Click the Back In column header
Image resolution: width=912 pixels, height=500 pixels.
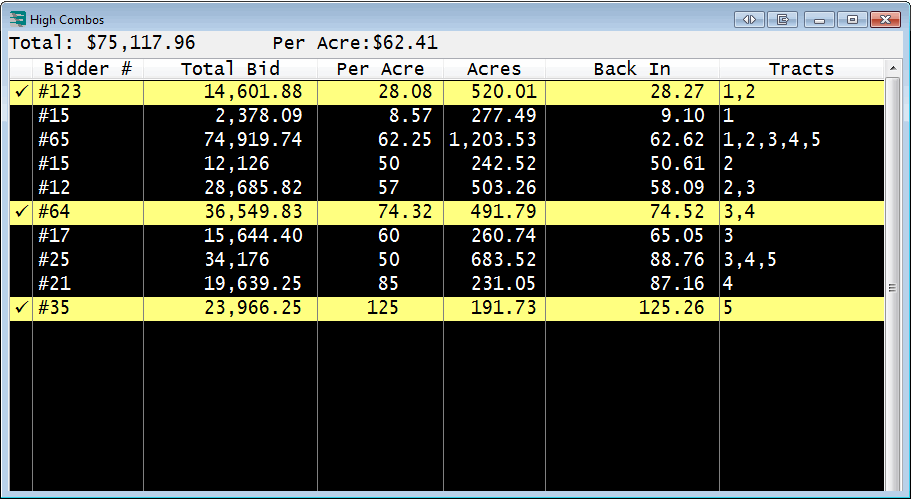[x=632, y=69]
